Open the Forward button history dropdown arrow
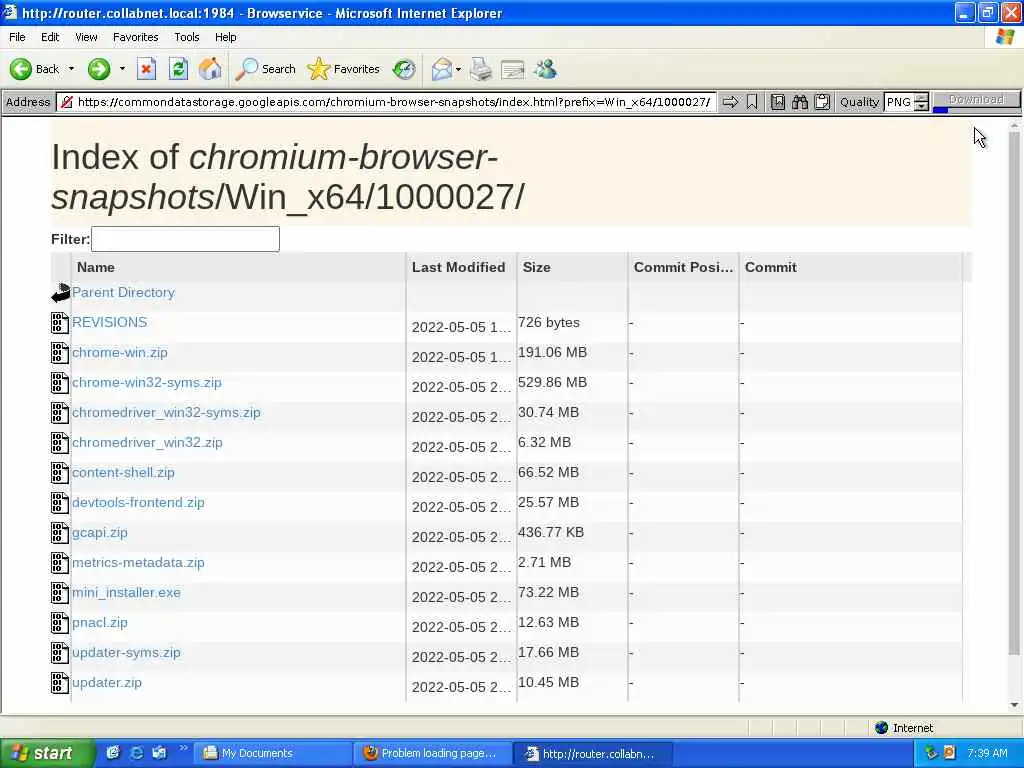Viewport: 1024px width, 768px height. pyautogui.click(x=122, y=69)
